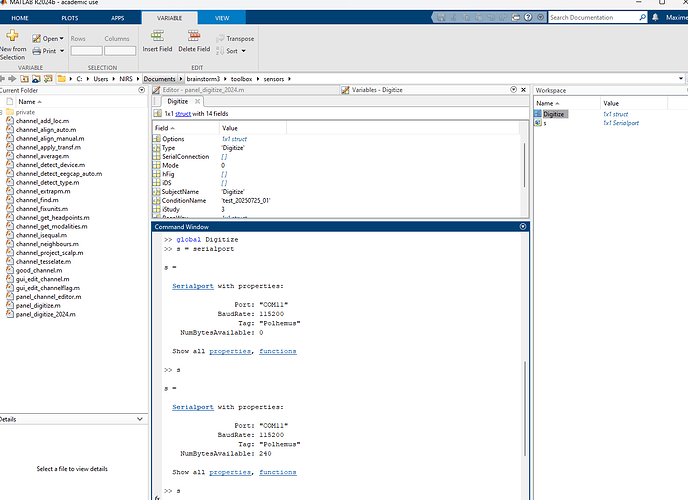This screenshot has height=500, width=688.
Task: Switch to the VARIABLE ribbon tab
Action: coord(169,18)
